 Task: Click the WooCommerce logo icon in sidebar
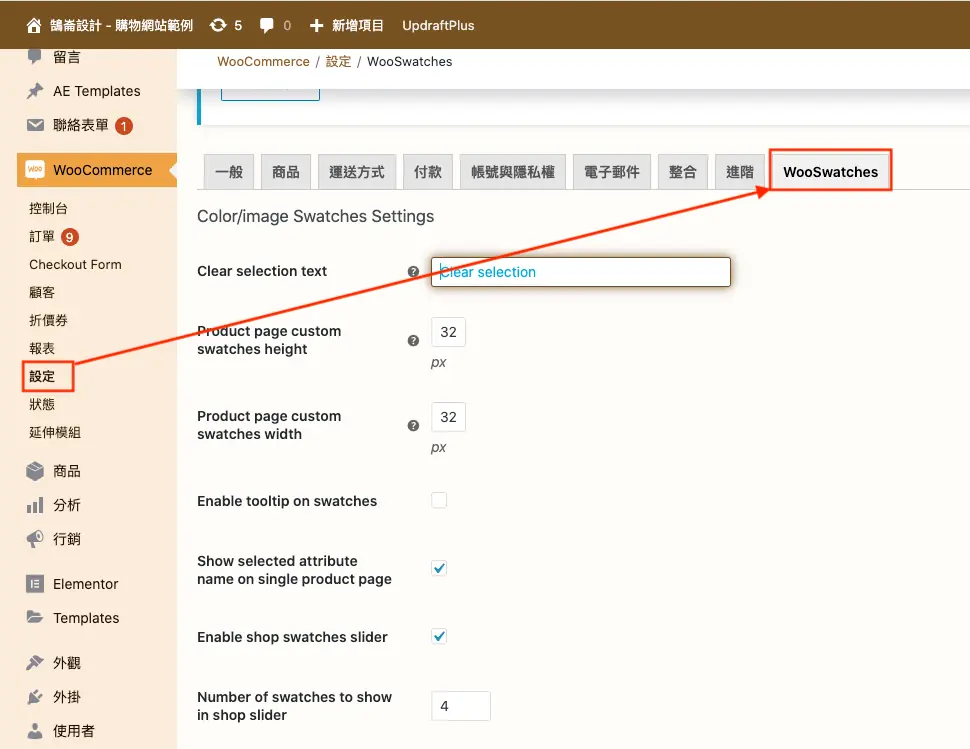[35, 169]
